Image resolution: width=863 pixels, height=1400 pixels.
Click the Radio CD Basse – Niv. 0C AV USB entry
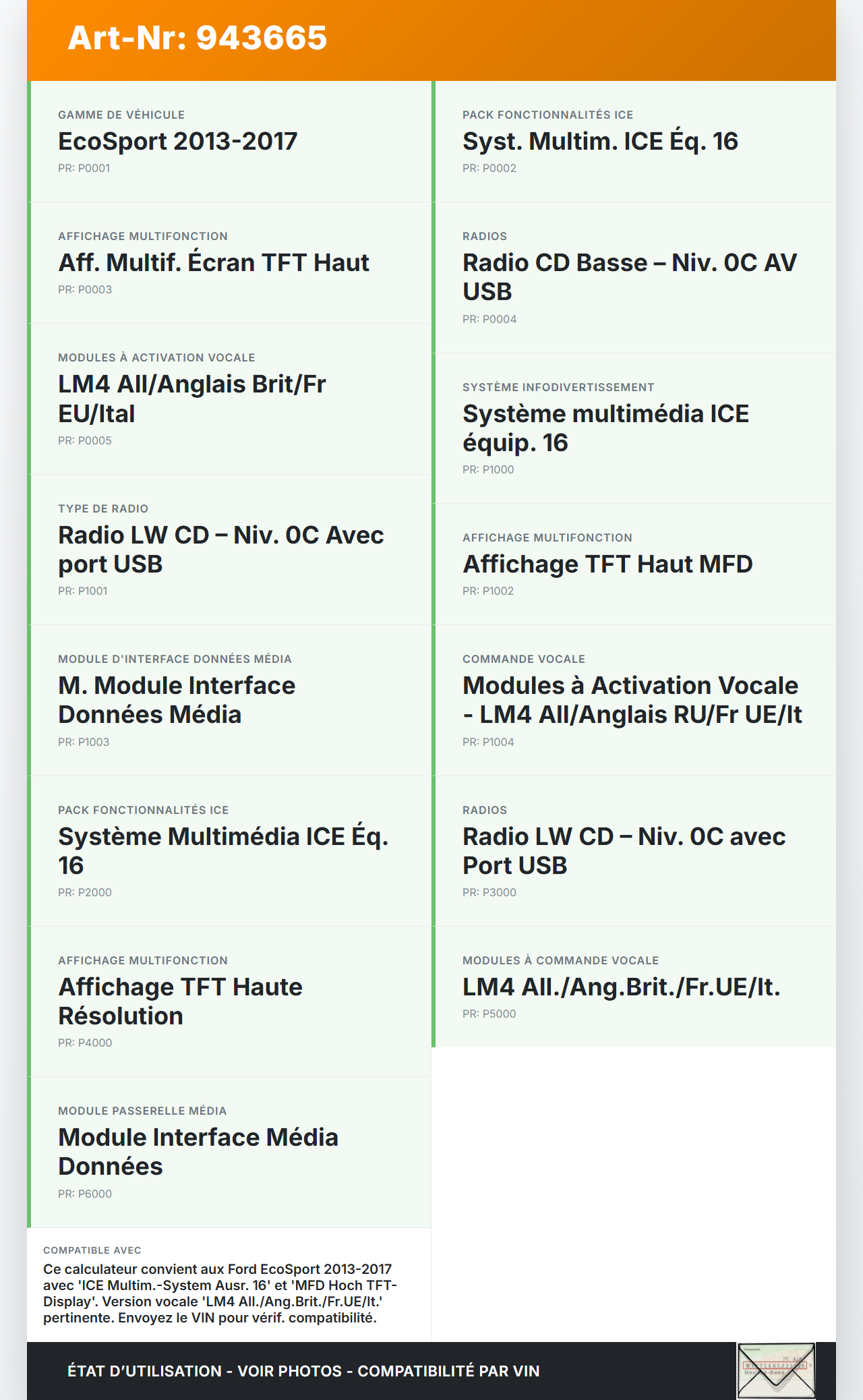634,277
